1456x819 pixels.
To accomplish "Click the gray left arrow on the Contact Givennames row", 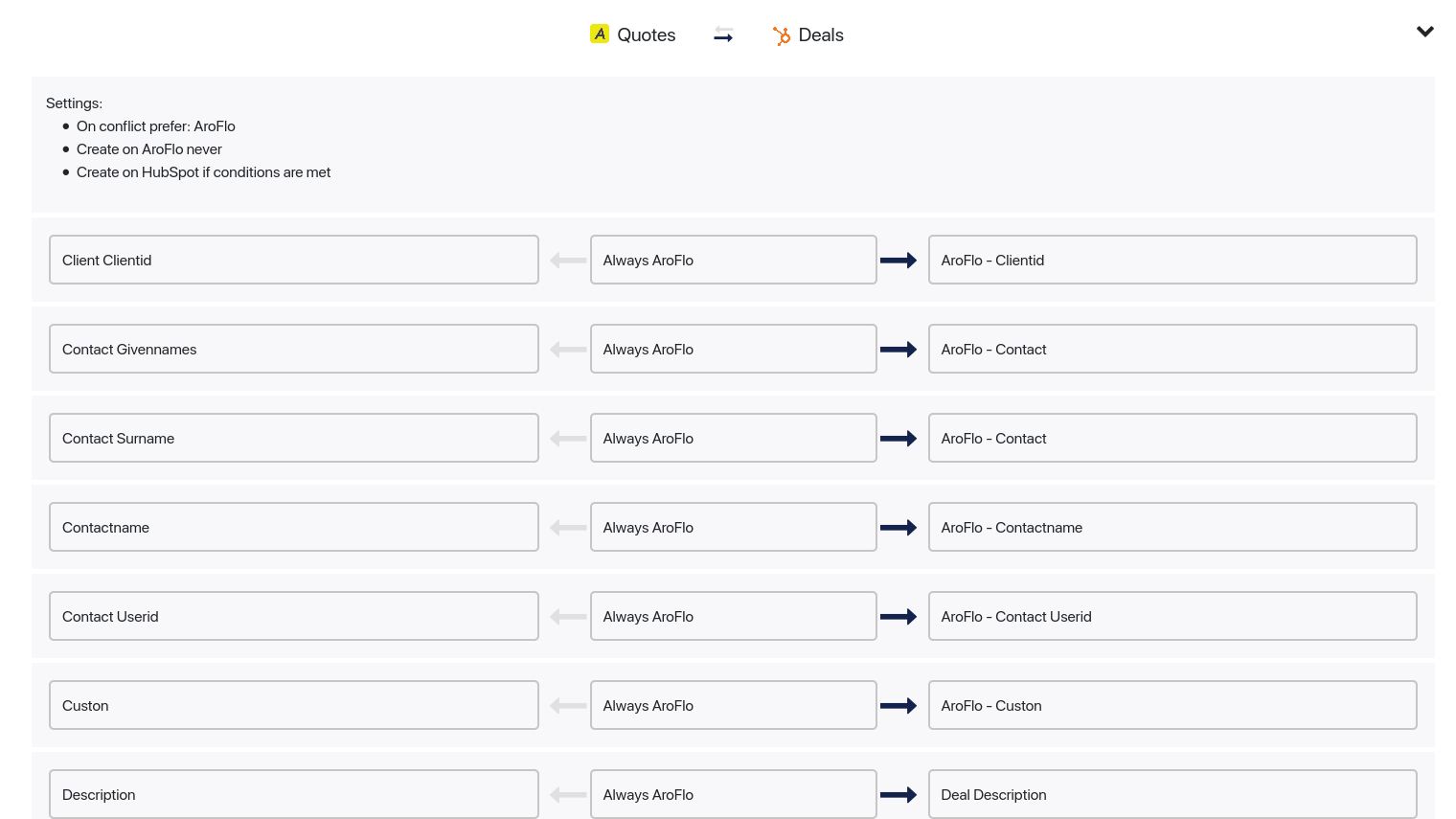I will coord(568,349).
